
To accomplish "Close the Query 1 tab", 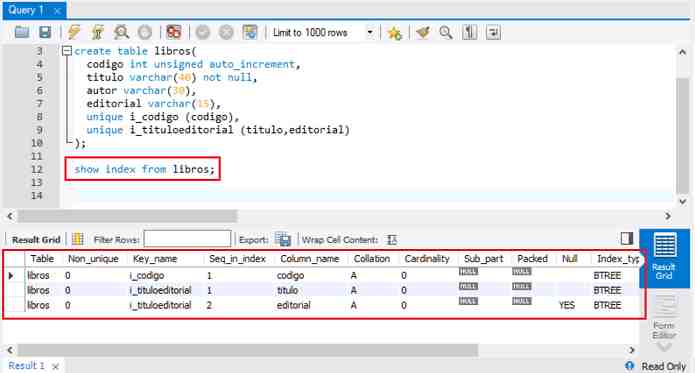I will 57,11.
